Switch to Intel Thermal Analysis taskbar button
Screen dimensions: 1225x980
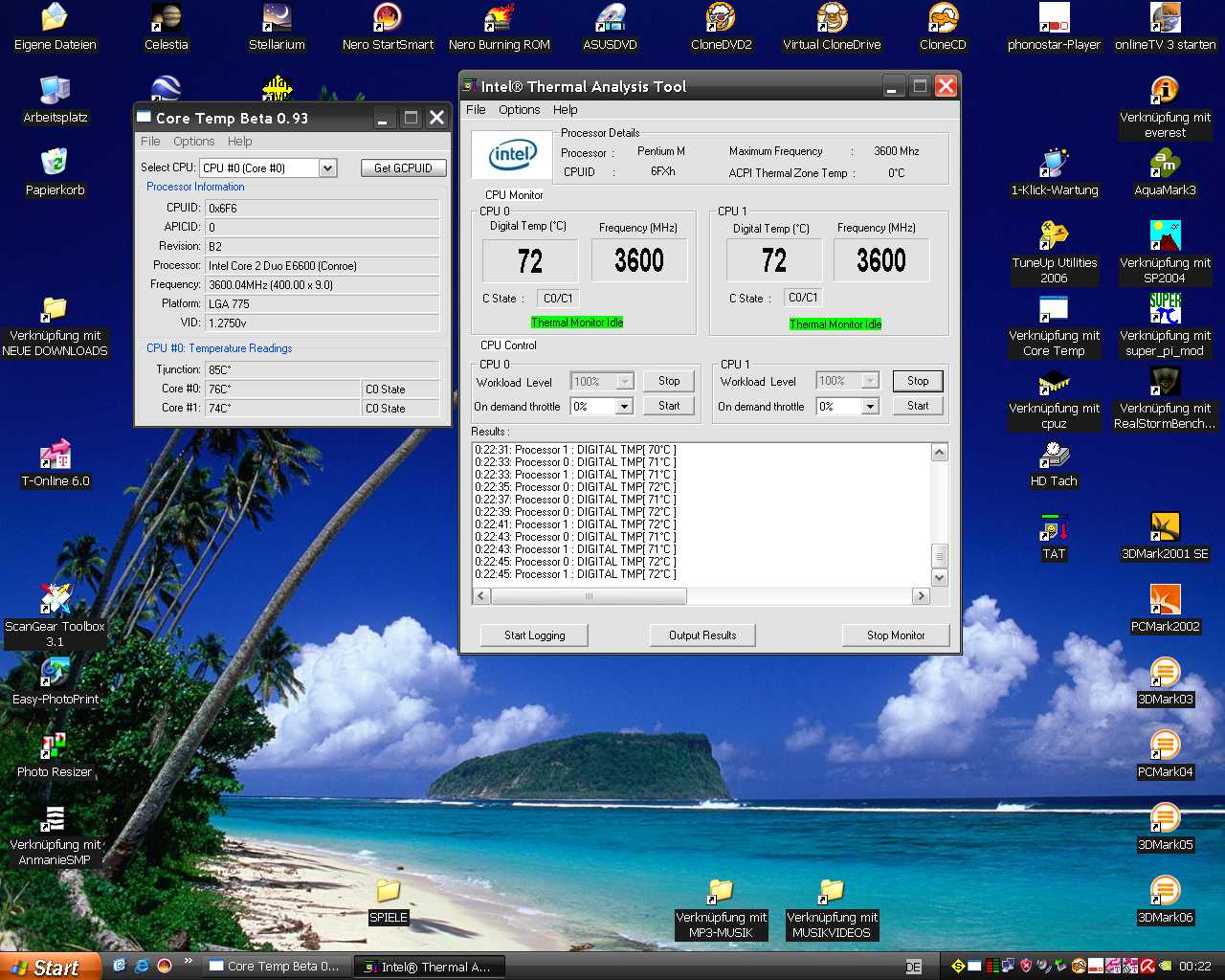click(428, 967)
